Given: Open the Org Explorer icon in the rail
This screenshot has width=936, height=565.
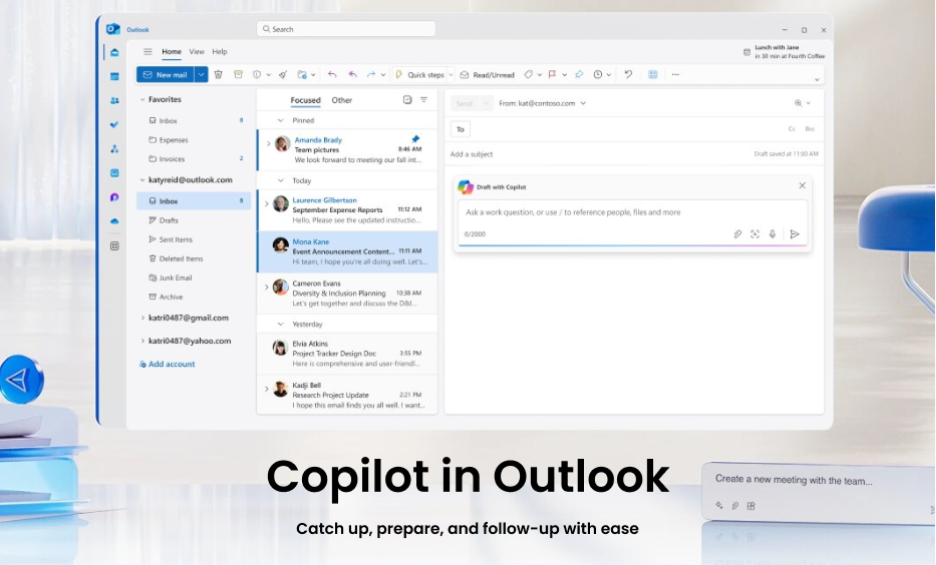Looking at the screenshot, I should [x=115, y=149].
